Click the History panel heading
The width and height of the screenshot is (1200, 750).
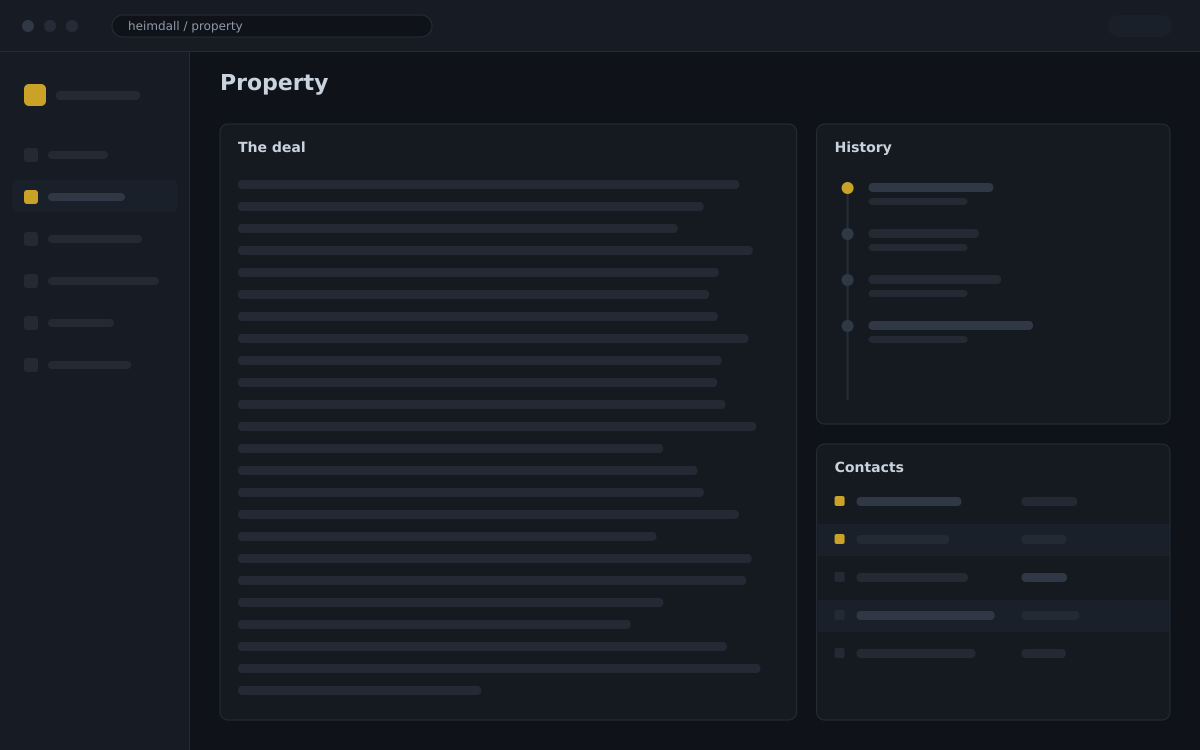pos(863,147)
